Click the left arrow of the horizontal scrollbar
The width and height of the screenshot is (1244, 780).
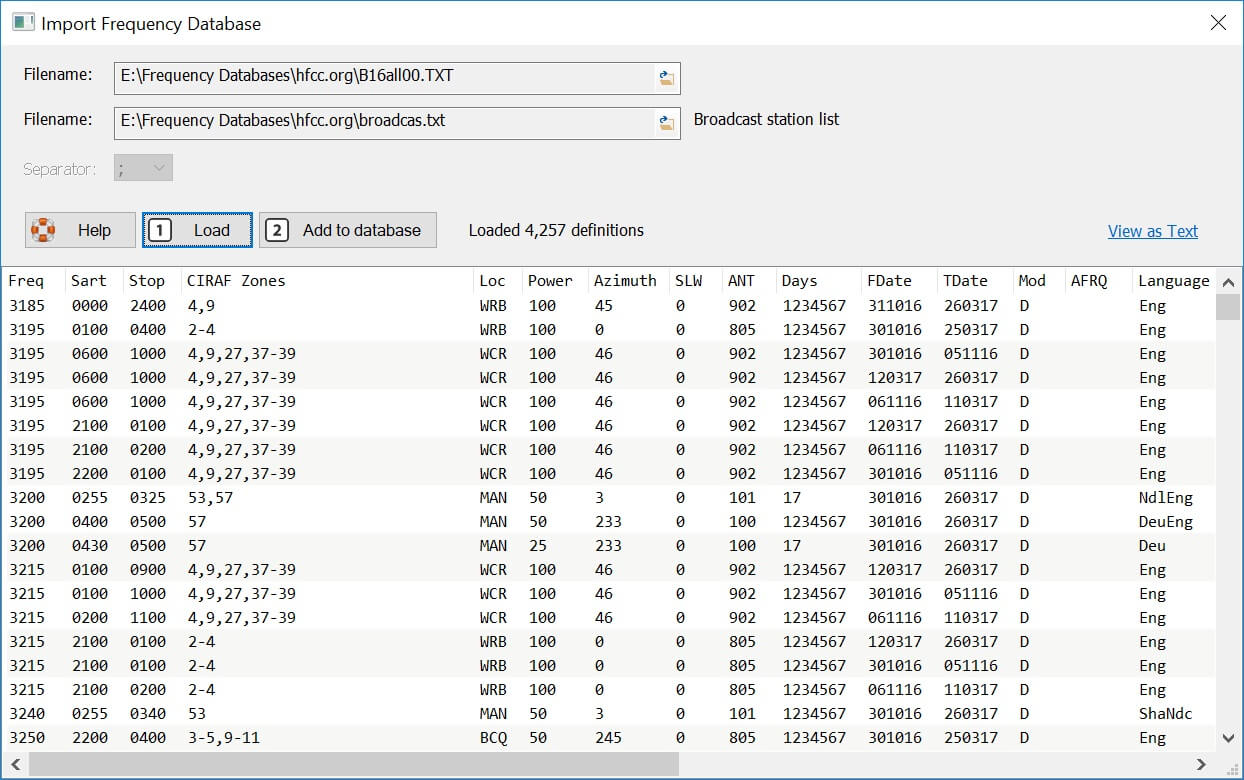pyautogui.click(x=14, y=764)
